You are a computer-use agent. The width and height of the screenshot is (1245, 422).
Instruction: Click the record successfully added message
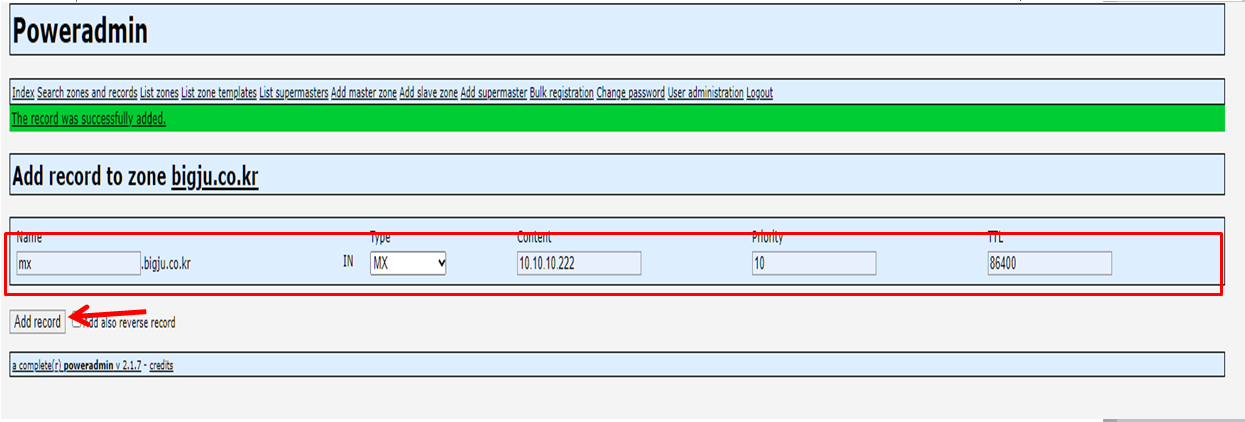pos(88,119)
